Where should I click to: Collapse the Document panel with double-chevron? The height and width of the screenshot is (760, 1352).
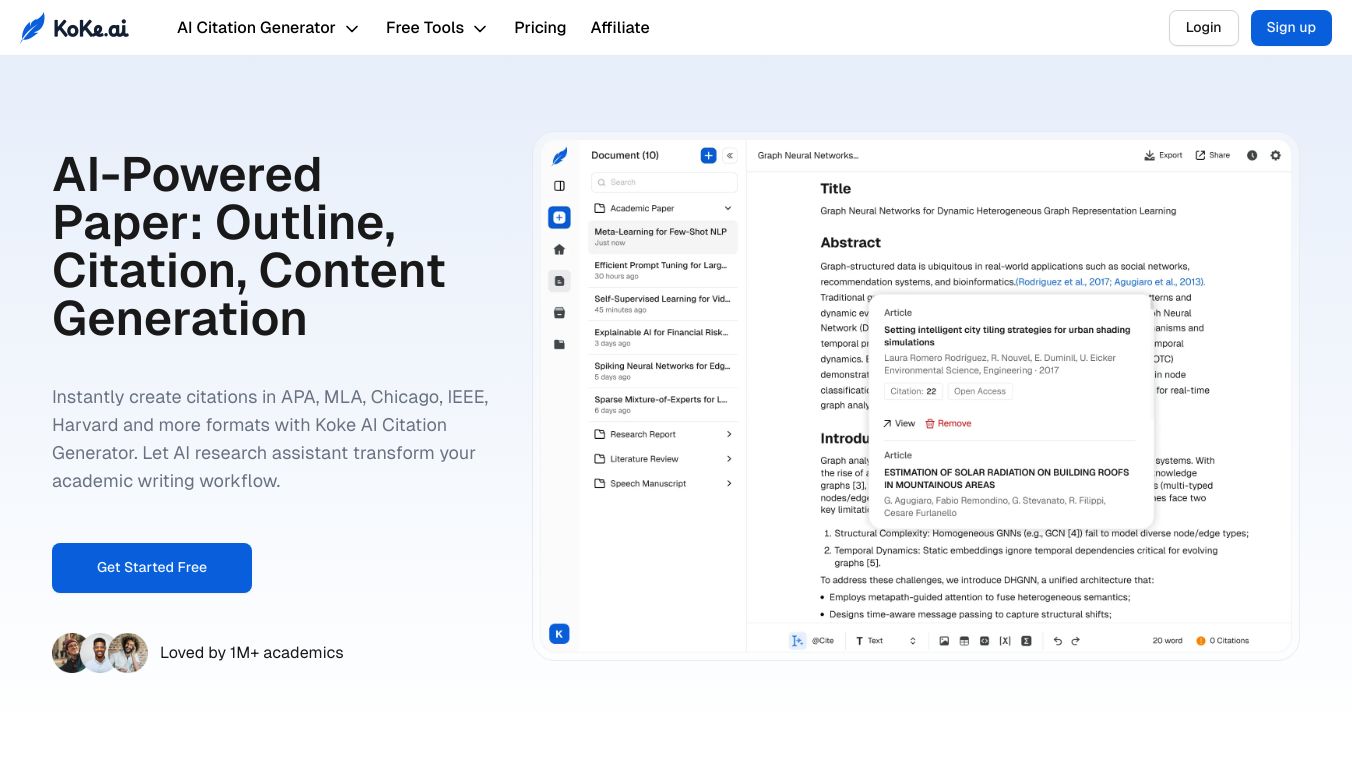point(730,155)
